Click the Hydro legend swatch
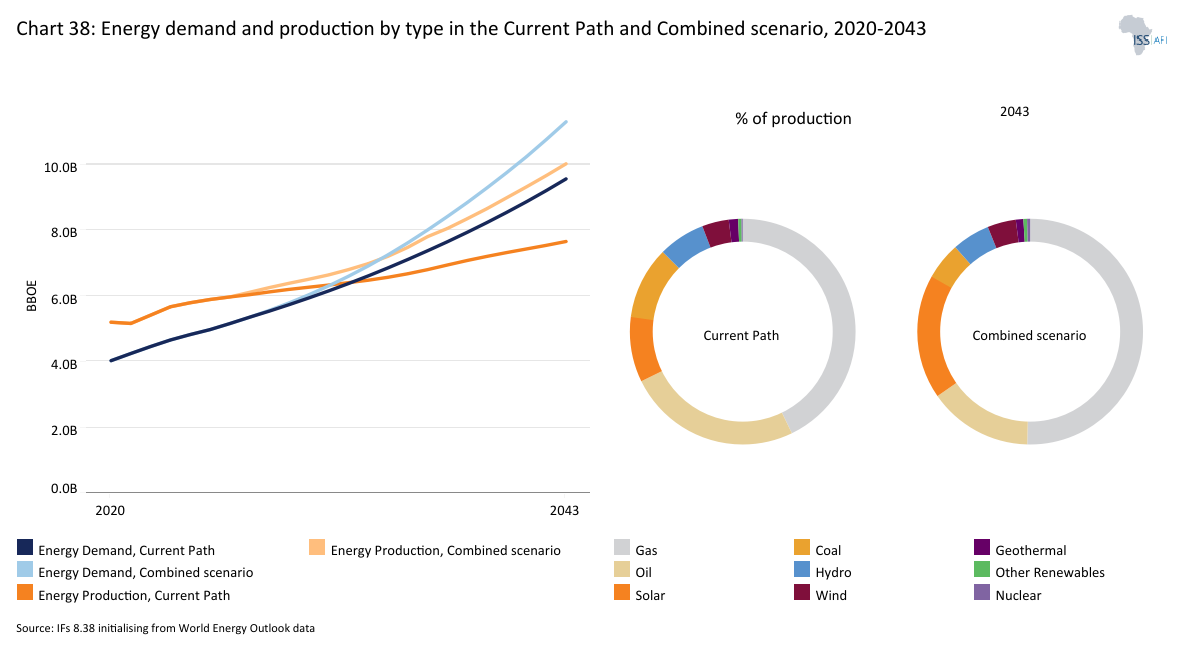Image resolution: width=1186 pixels, height=656 pixels. [801, 571]
